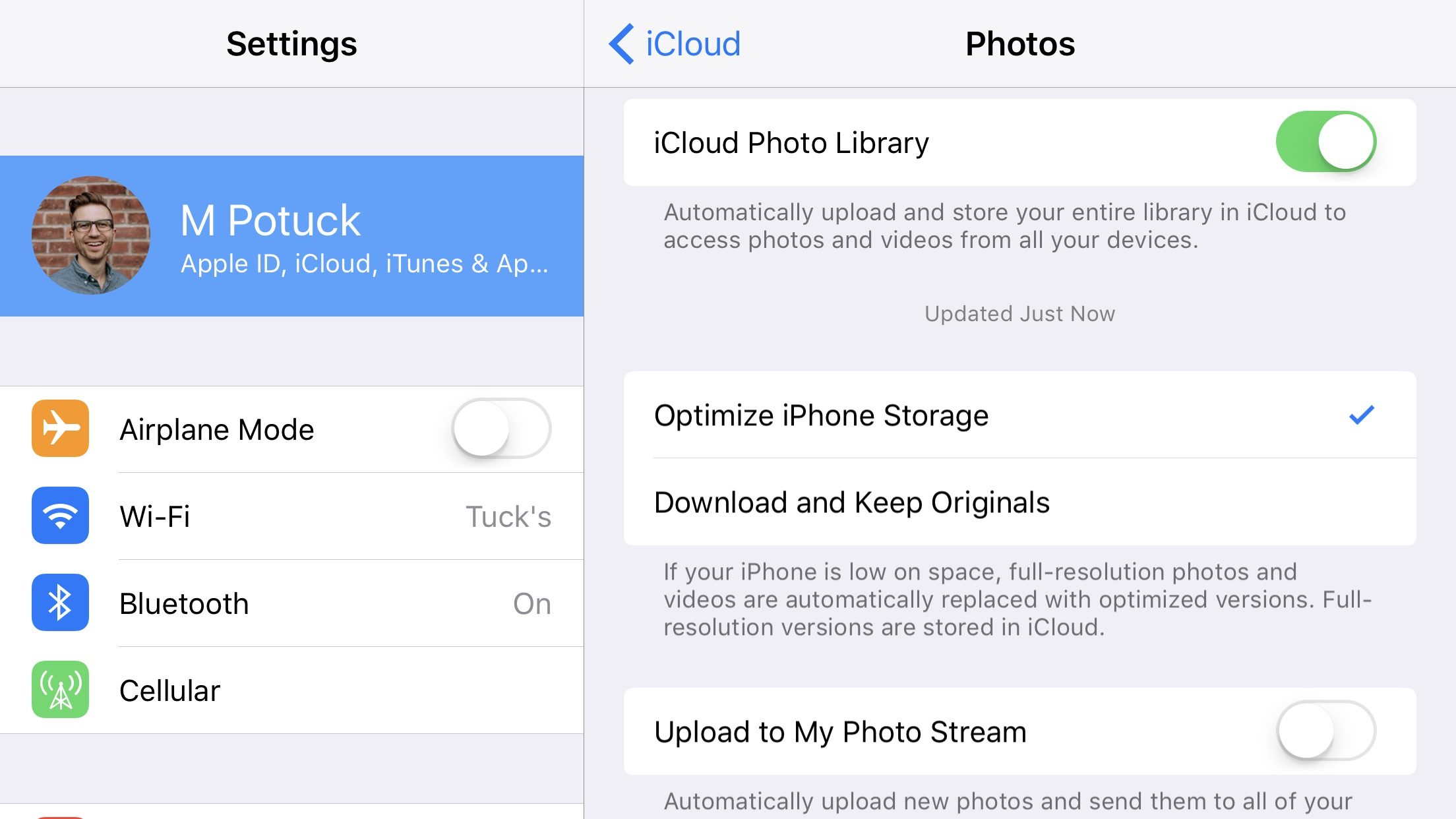The width and height of the screenshot is (1456, 819).
Task: Tap the M Potuck profile photo
Action: (91, 235)
